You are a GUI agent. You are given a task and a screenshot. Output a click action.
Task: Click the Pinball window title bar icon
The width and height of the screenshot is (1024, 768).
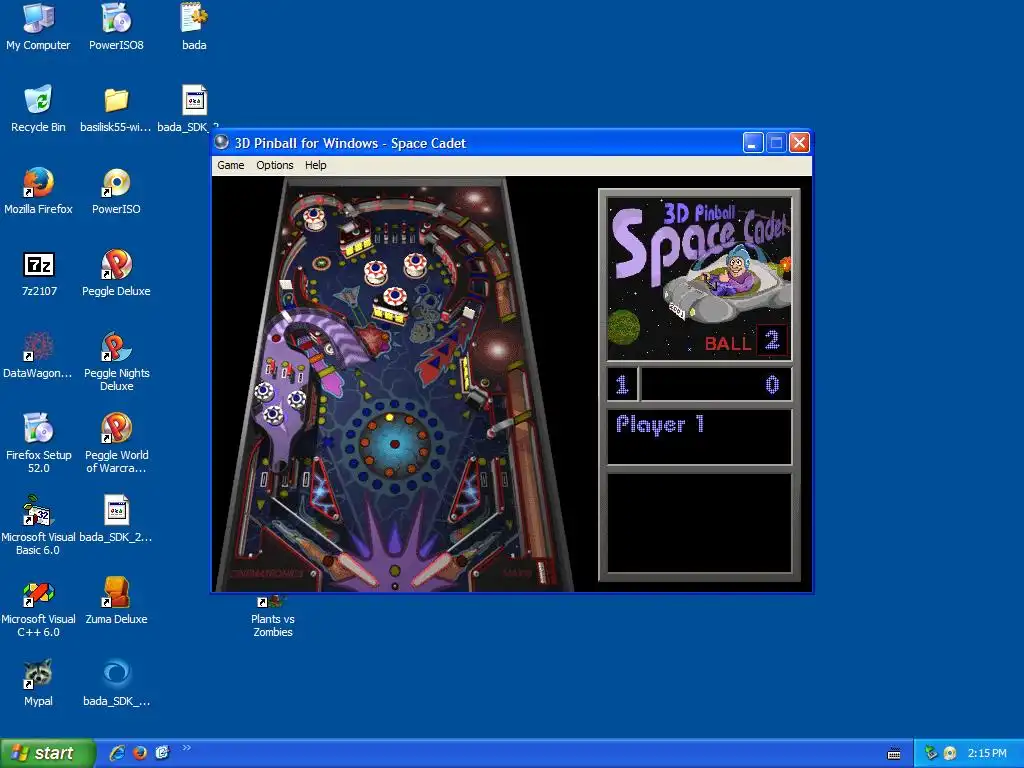[222, 142]
